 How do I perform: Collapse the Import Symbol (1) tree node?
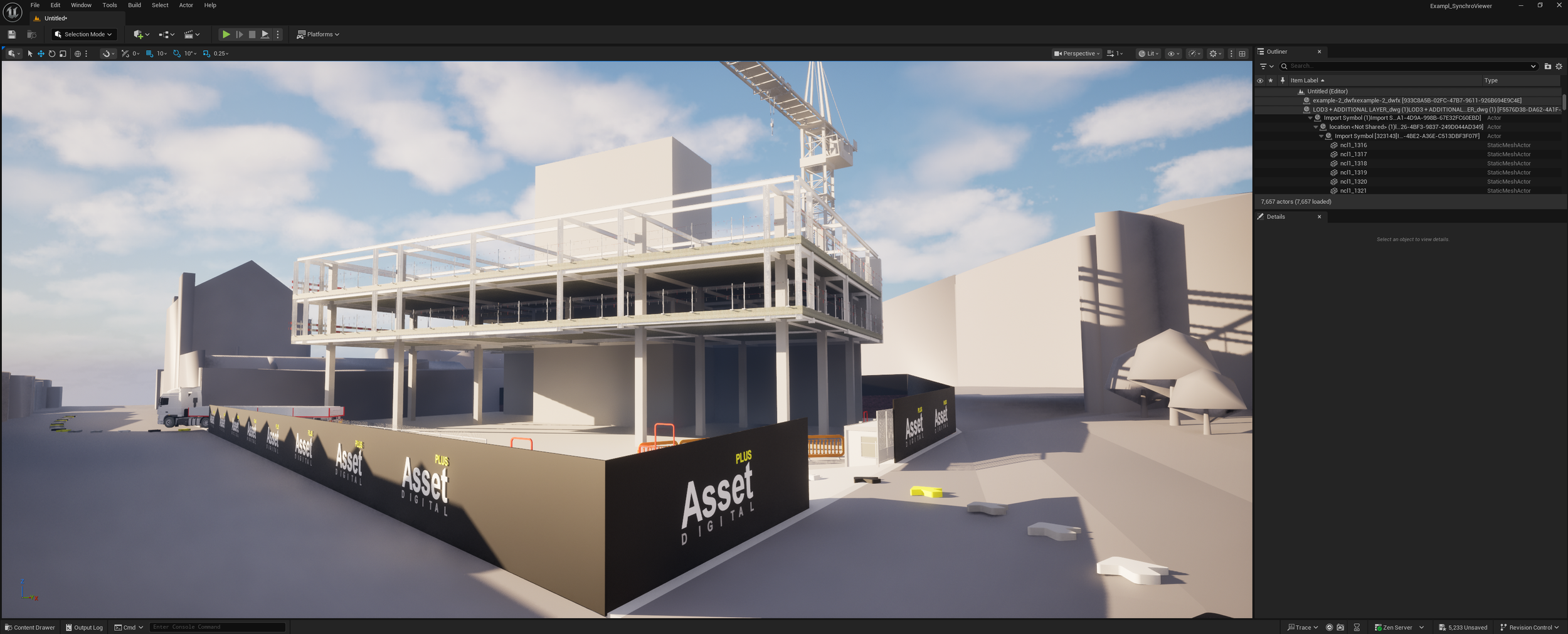pyautogui.click(x=1310, y=118)
